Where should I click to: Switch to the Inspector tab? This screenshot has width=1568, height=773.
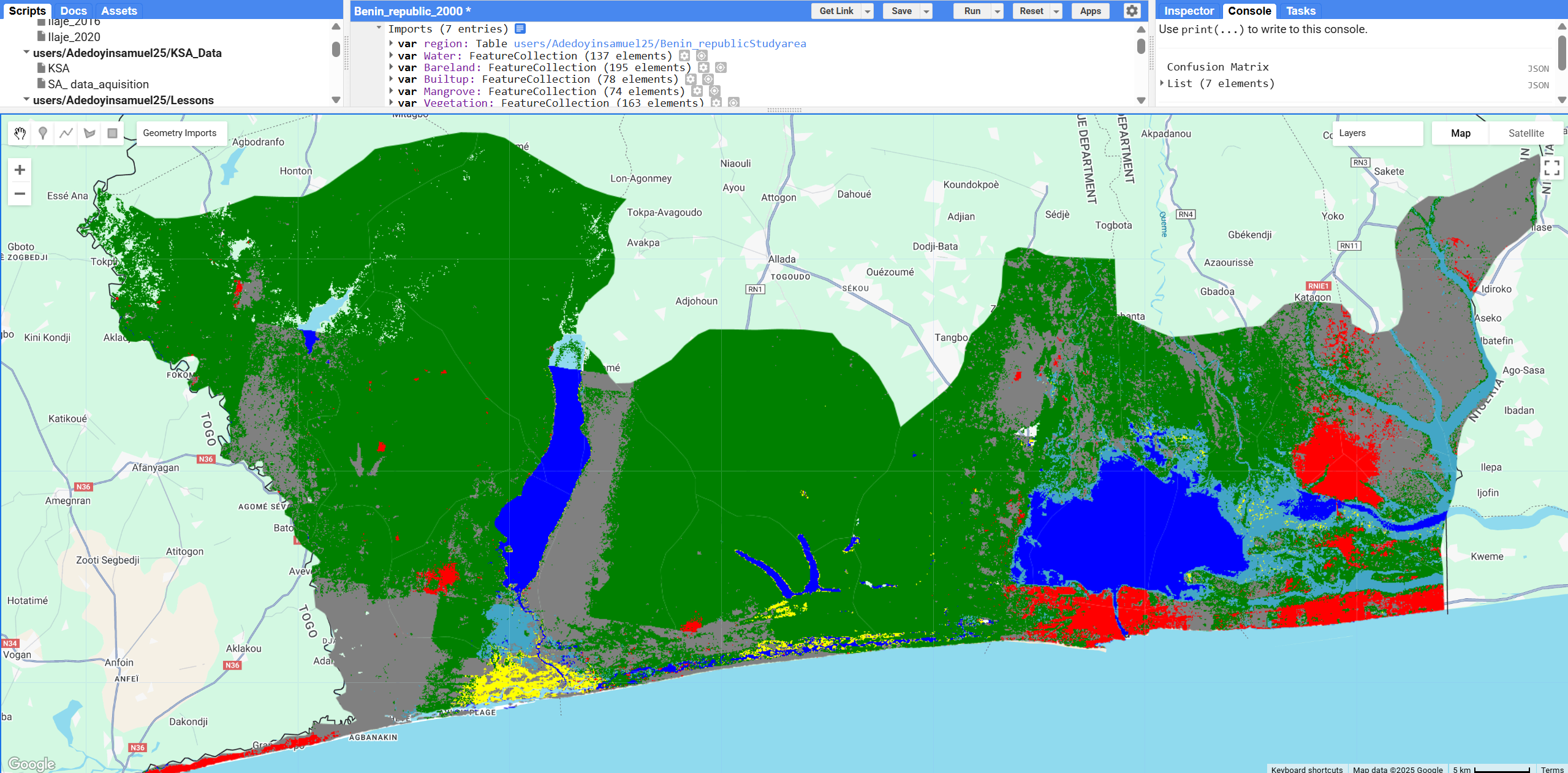pos(1188,11)
